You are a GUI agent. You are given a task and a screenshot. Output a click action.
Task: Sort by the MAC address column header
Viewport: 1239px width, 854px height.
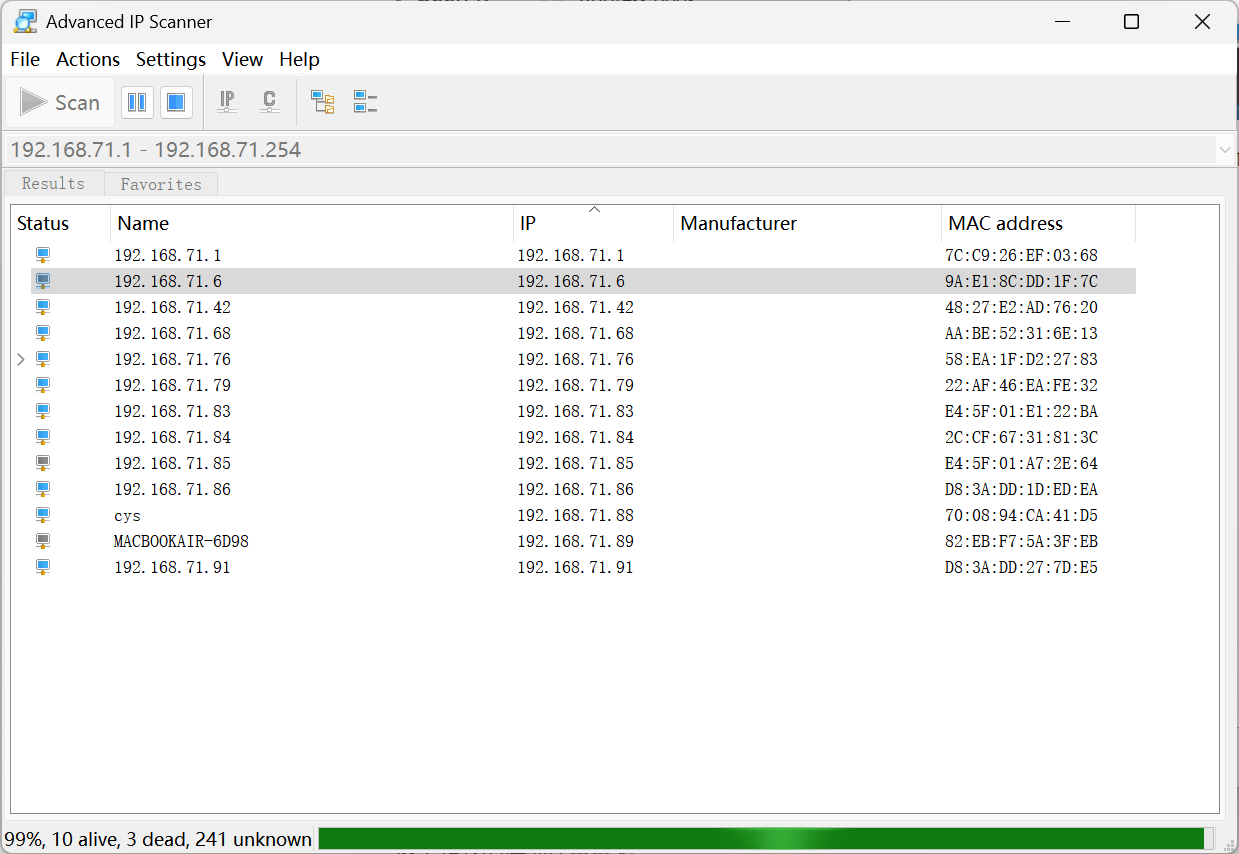(x=1038, y=223)
